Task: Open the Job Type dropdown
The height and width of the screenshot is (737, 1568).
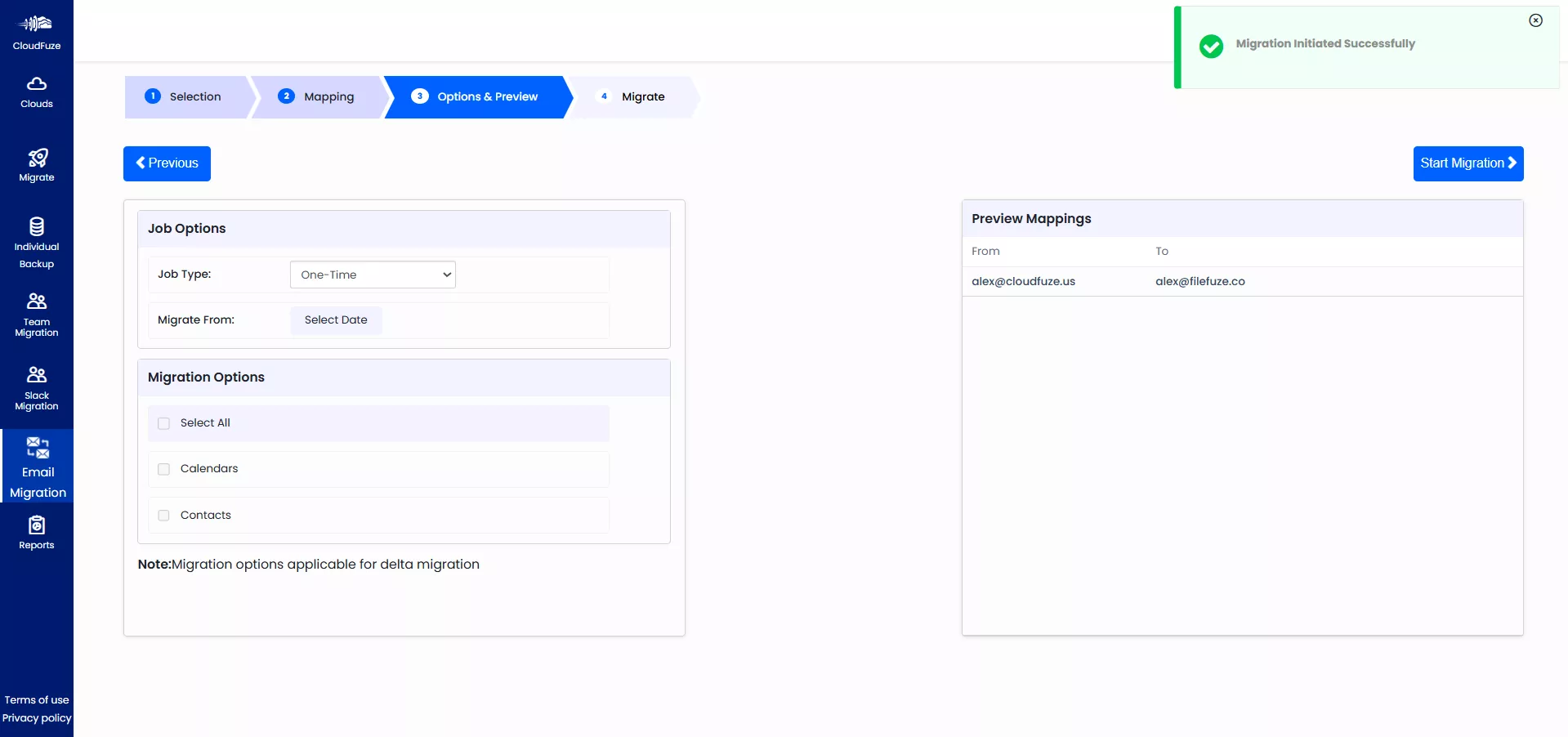Action: click(x=373, y=275)
